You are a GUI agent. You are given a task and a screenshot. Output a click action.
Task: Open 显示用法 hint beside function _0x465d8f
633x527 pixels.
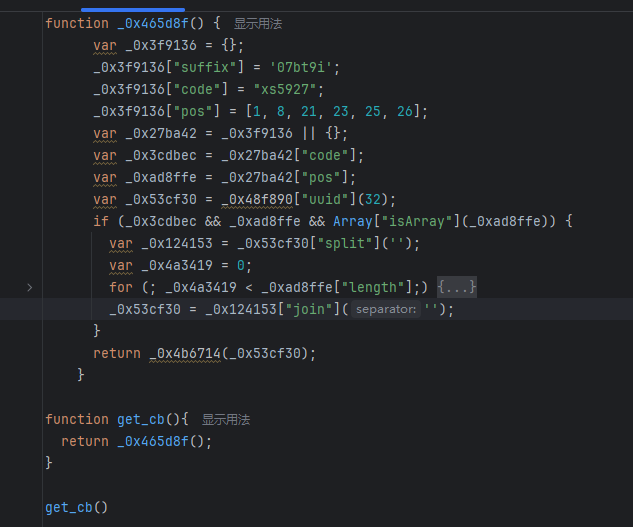[x=258, y=23]
